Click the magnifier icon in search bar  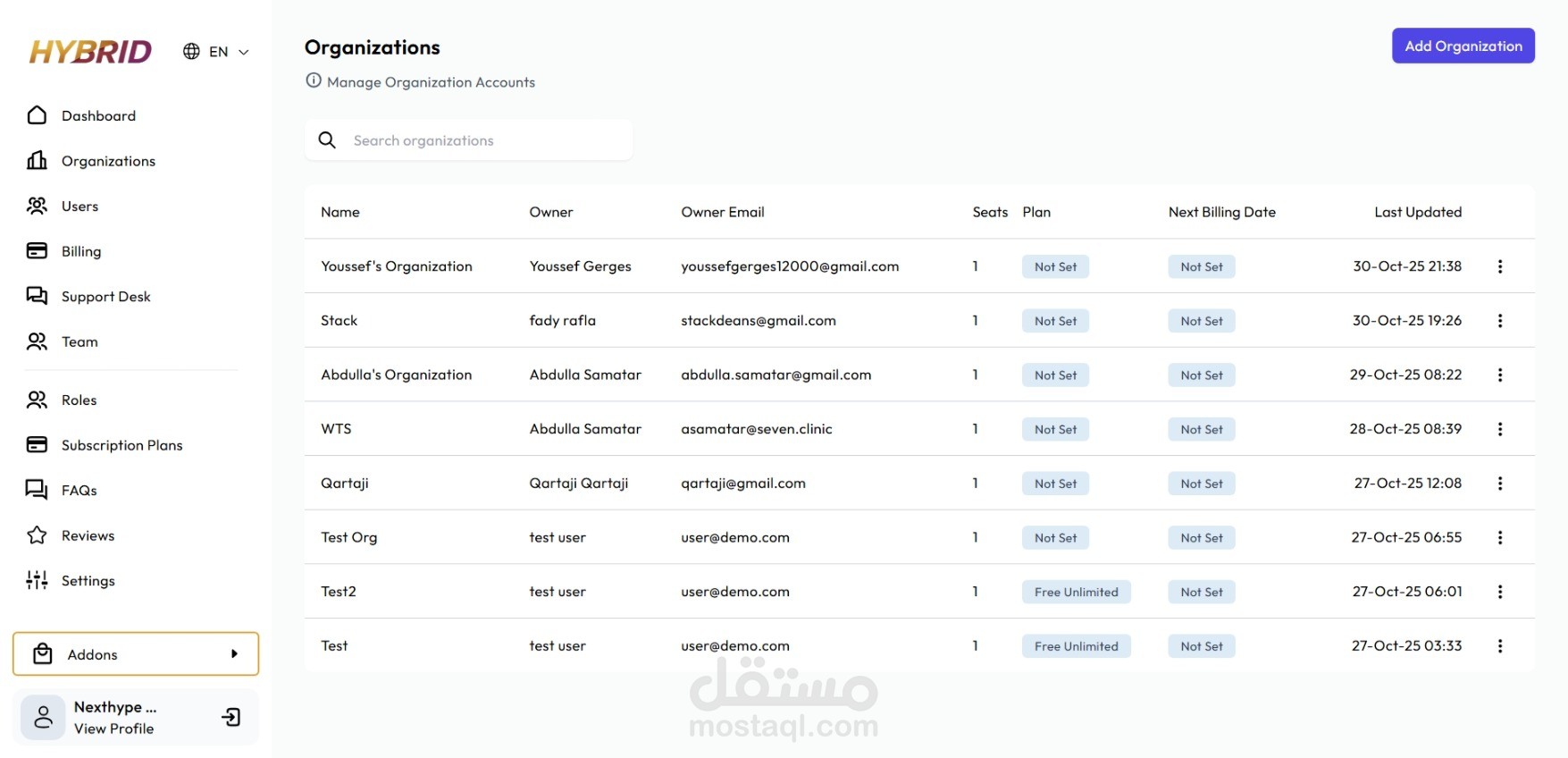point(327,140)
